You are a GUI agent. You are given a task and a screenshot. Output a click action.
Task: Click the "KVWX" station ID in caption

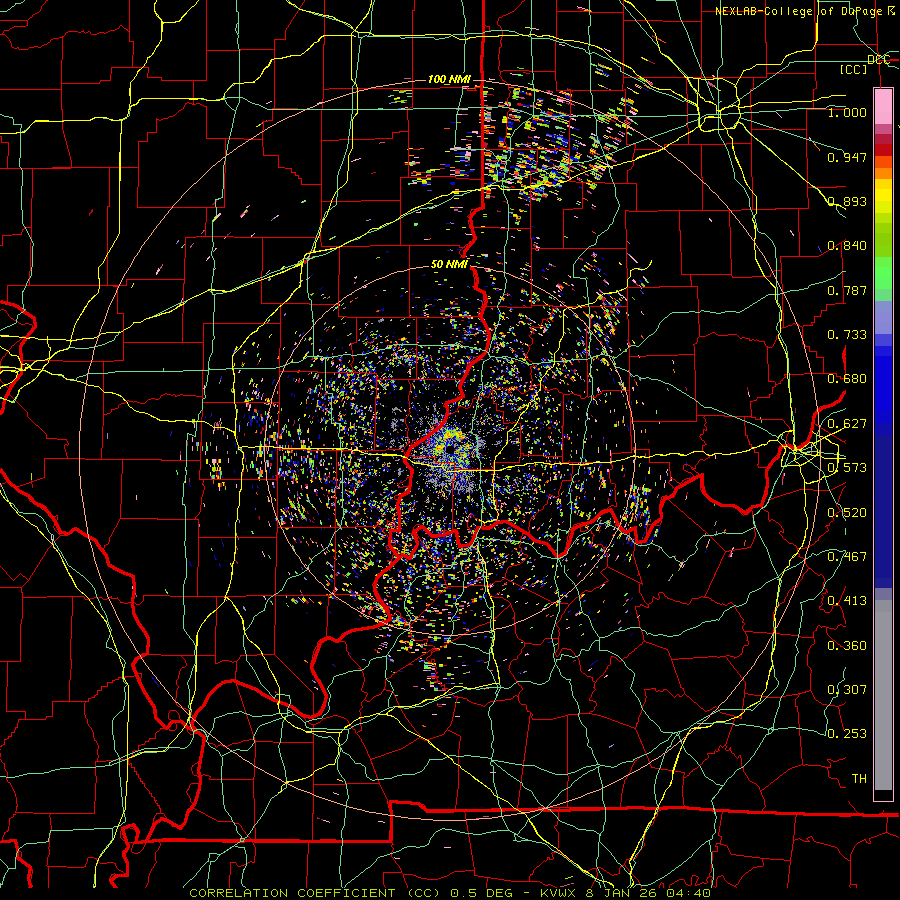pos(560,893)
